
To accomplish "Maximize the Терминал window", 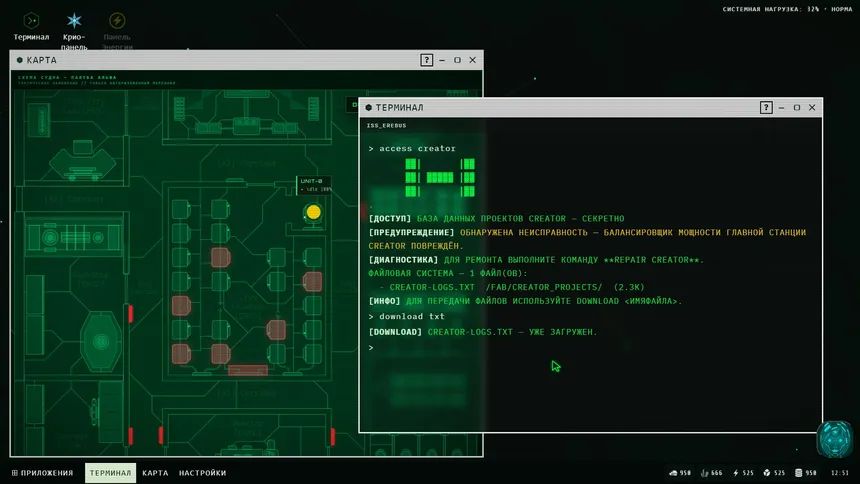I will [797, 108].
